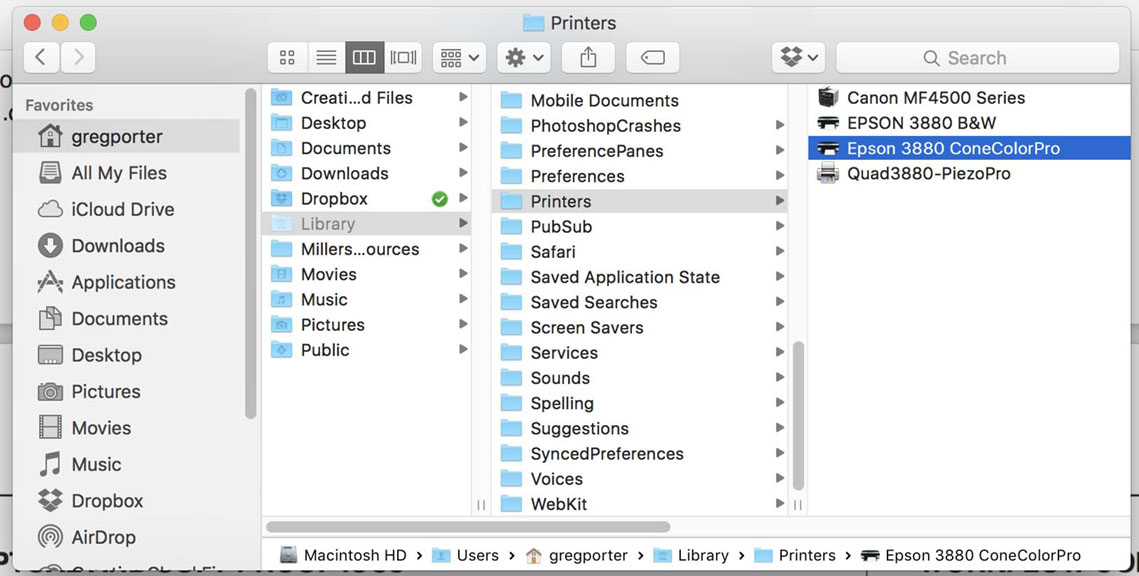Click the search magnifier icon

[x=934, y=58]
